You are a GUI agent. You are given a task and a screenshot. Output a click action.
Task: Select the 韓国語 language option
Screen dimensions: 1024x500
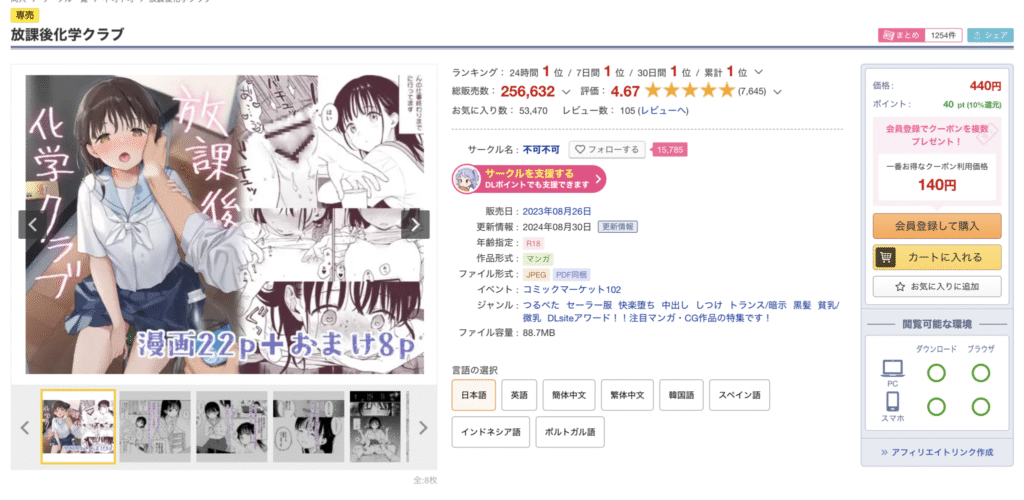(x=681, y=395)
